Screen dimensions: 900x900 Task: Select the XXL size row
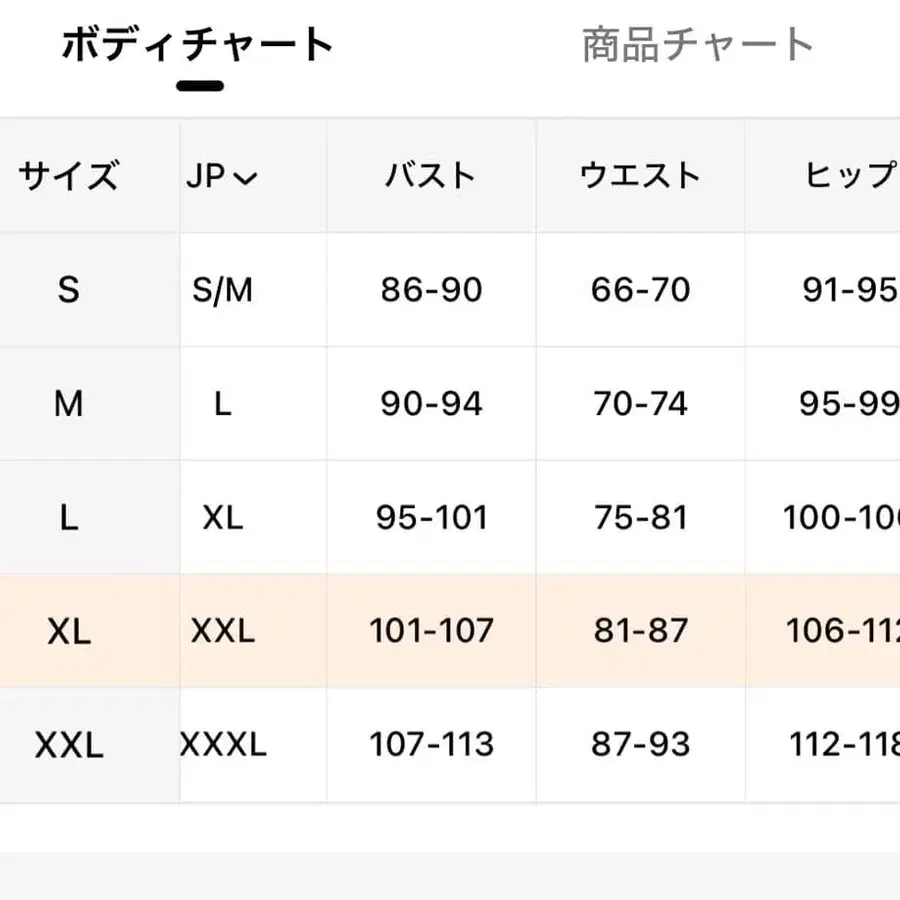point(68,745)
